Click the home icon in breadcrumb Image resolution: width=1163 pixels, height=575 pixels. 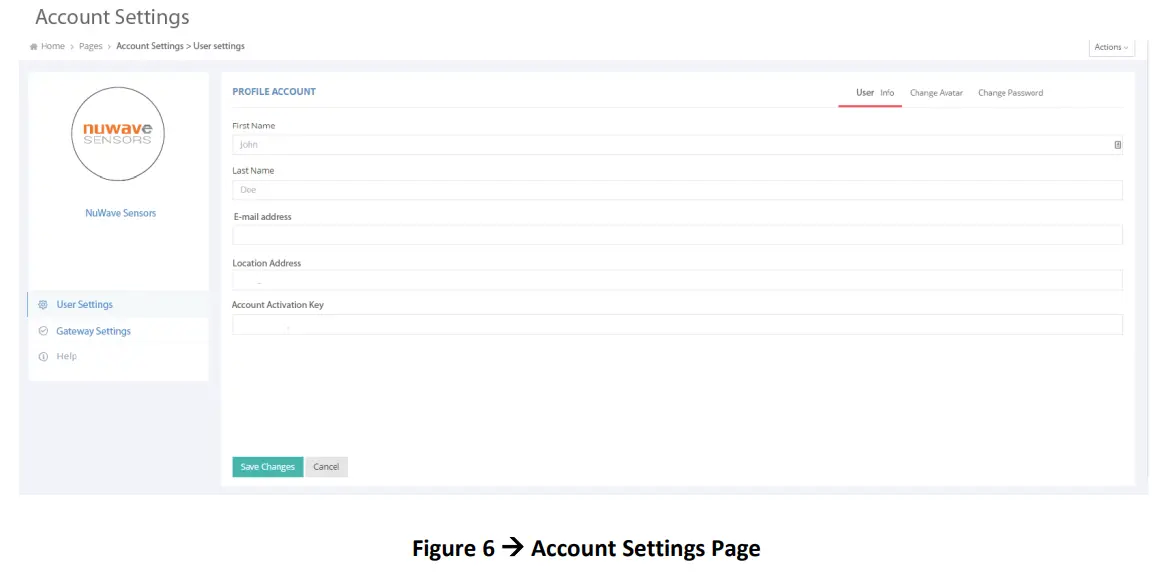click(x=33, y=46)
